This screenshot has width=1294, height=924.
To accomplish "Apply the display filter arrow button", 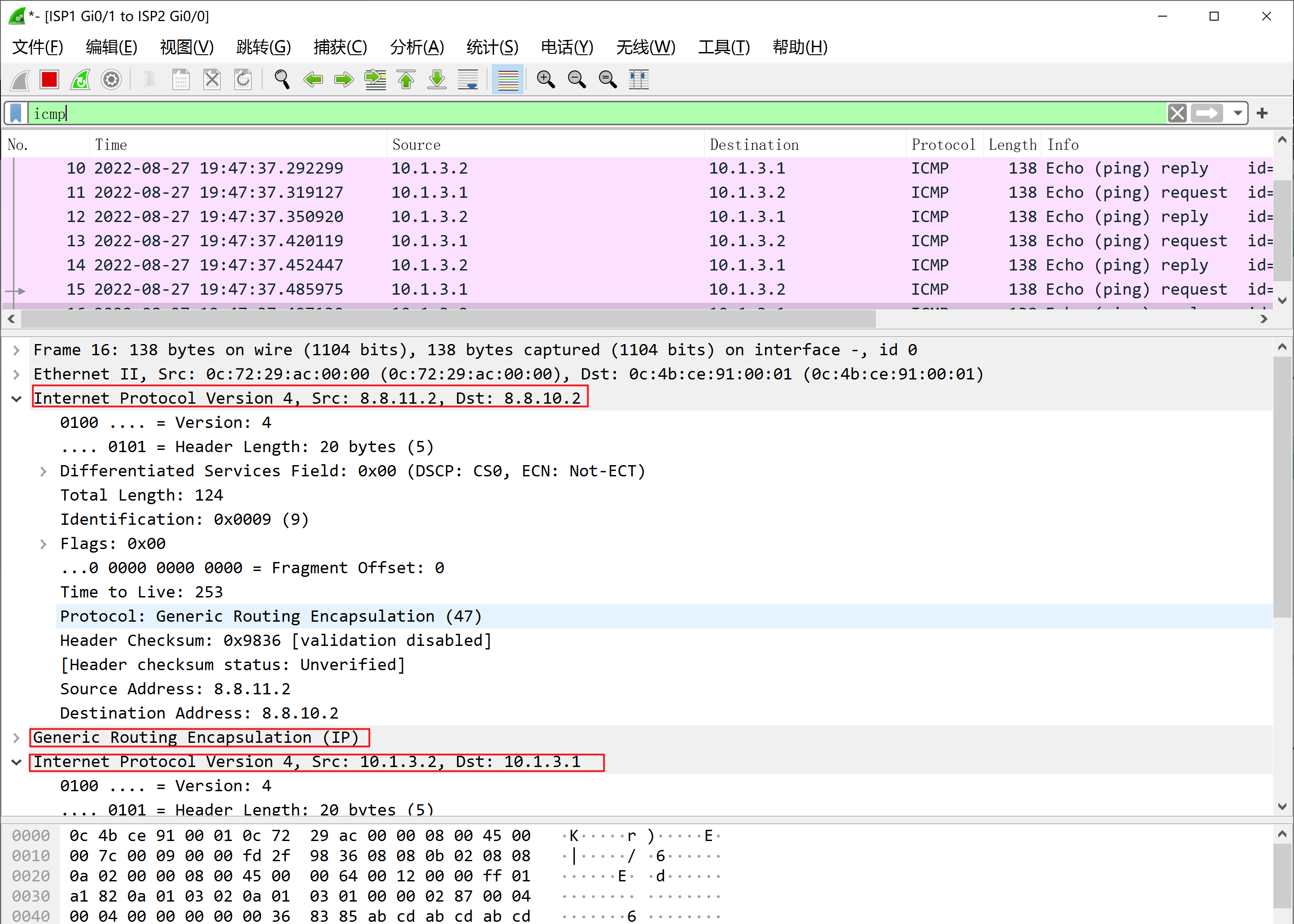I will 1207,113.
